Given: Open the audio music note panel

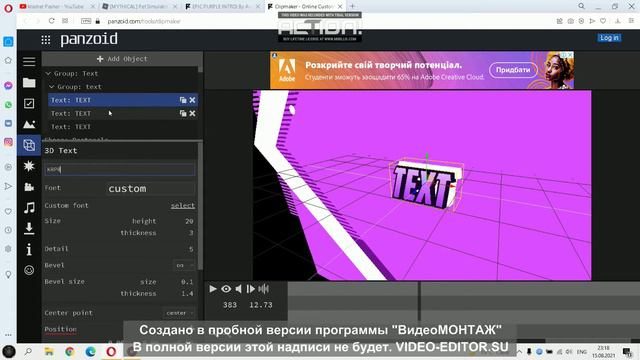Looking at the screenshot, I should (x=29, y=208).
